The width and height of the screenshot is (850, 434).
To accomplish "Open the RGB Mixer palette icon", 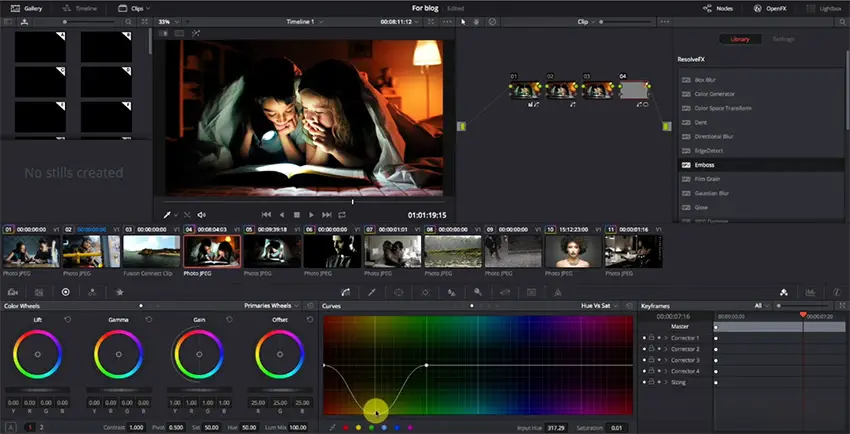I will [x=92, y=292].
